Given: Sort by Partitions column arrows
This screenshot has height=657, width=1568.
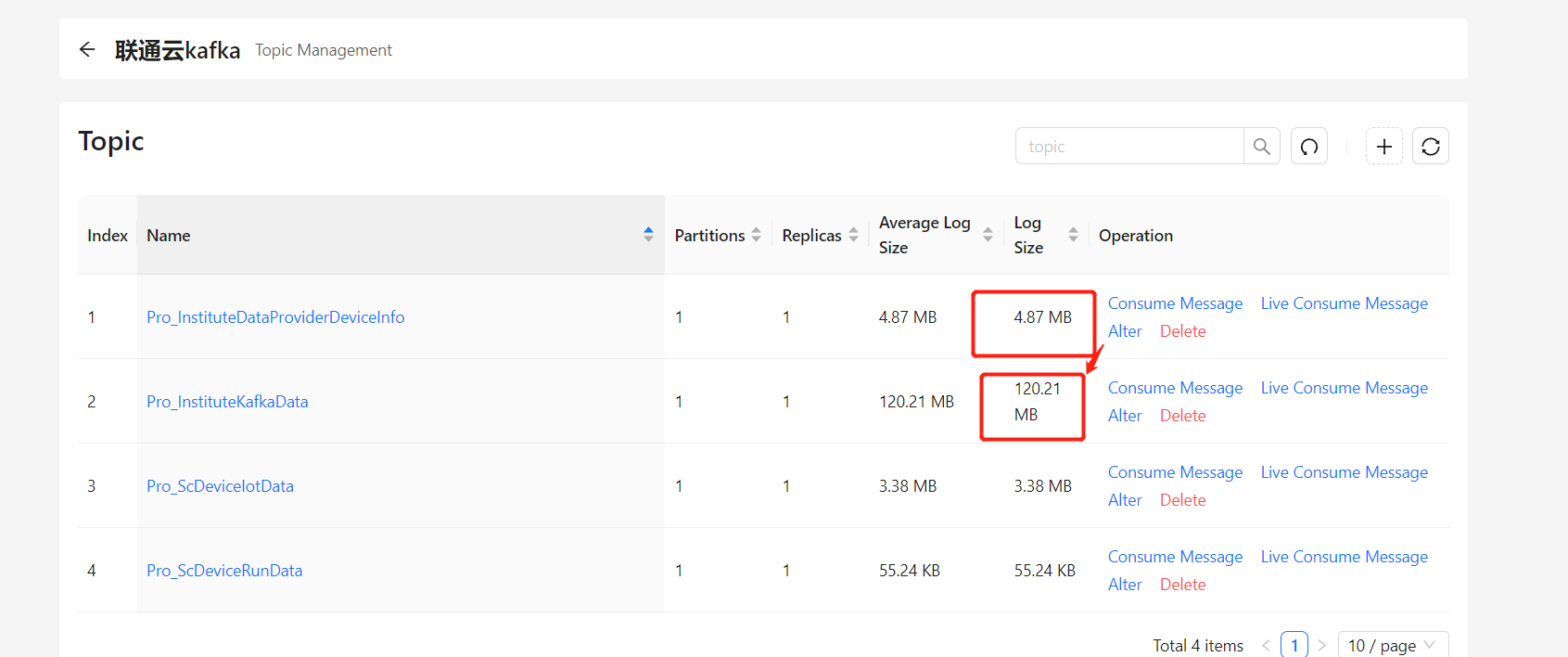Looking at the screenshot, I should 756,235.
